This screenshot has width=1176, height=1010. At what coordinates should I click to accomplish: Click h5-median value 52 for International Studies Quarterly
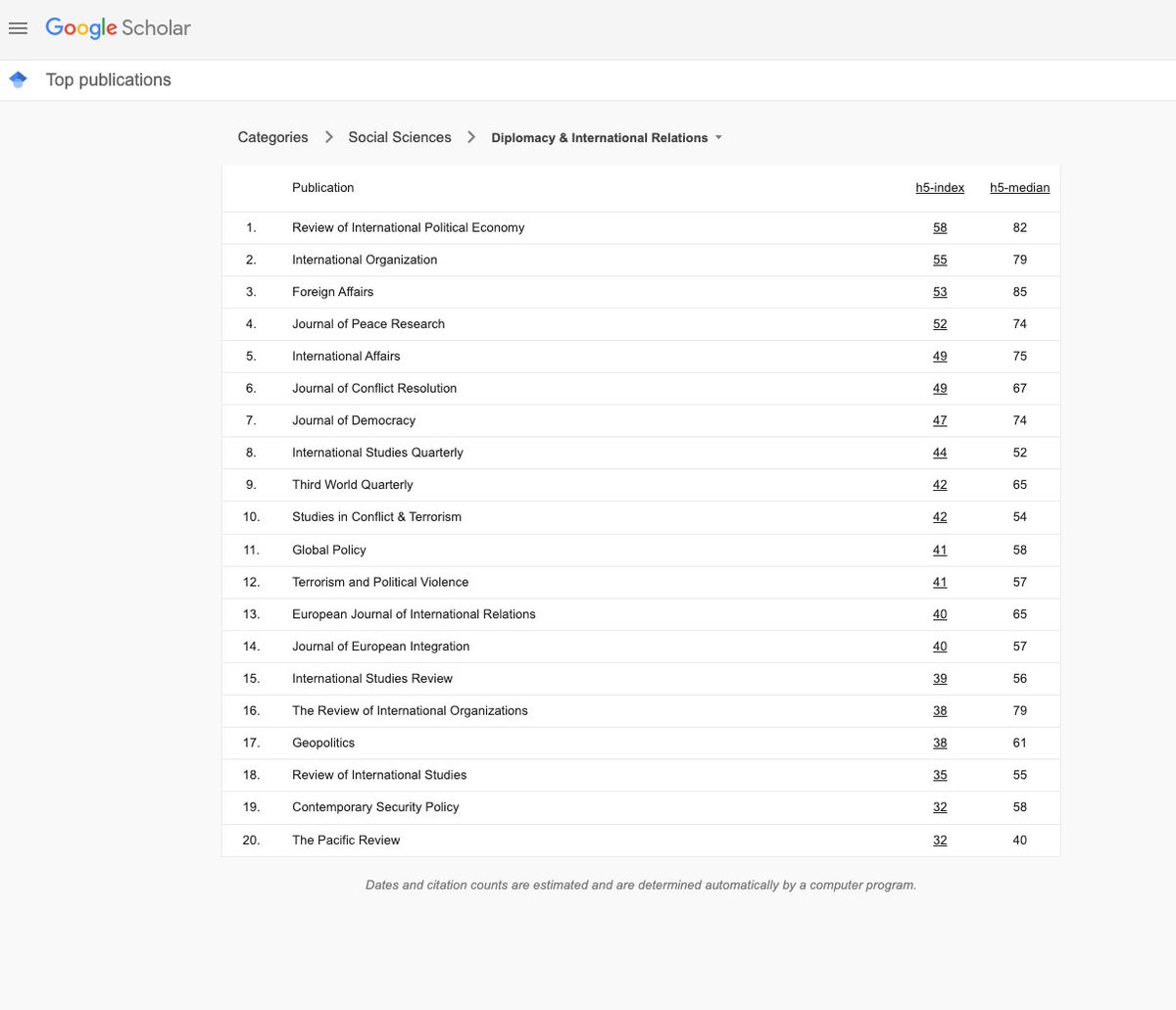(x=1020, y=453)
